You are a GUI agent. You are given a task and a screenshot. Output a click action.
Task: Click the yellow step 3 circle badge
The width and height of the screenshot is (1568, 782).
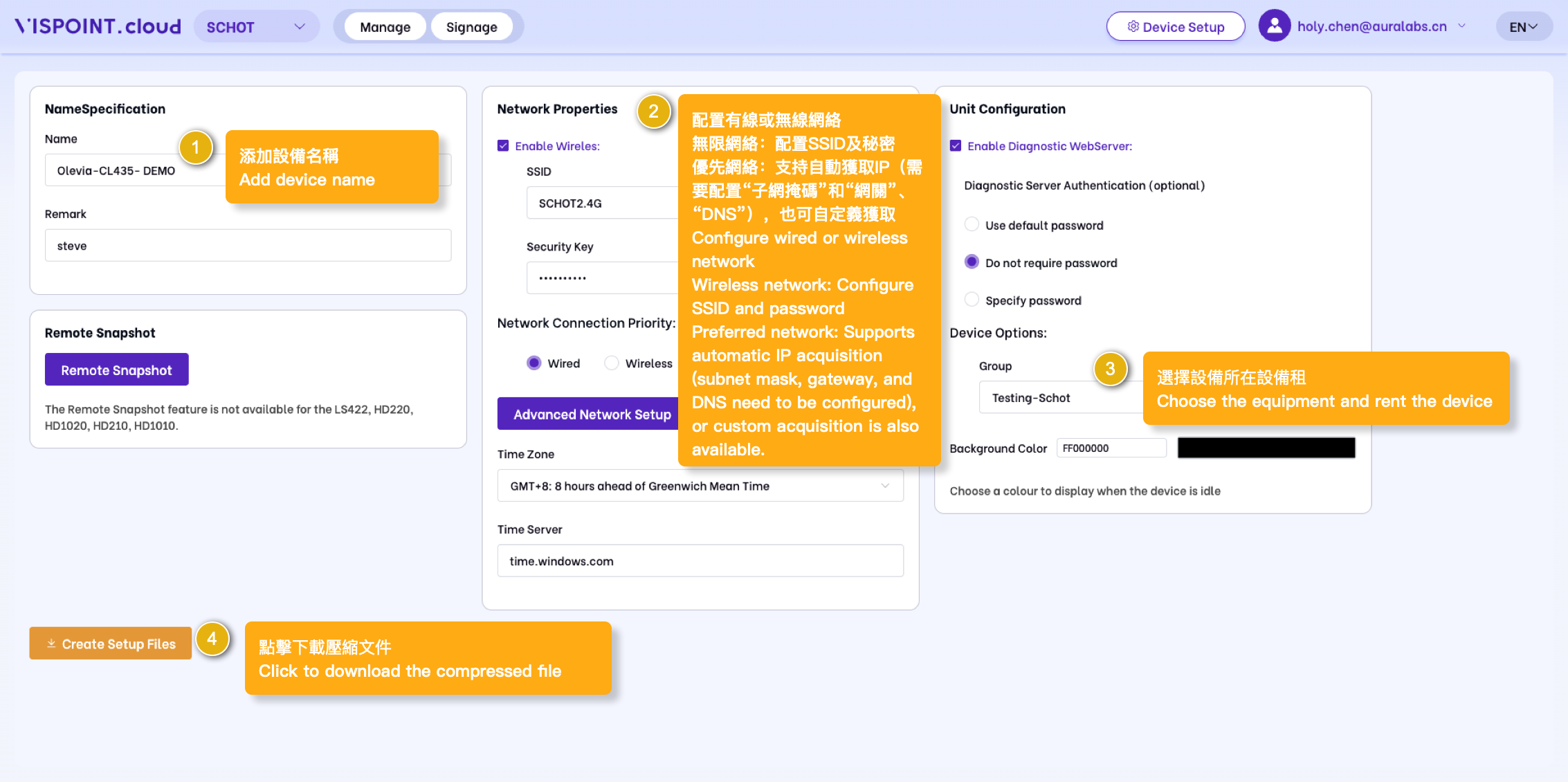[1110, 369]
